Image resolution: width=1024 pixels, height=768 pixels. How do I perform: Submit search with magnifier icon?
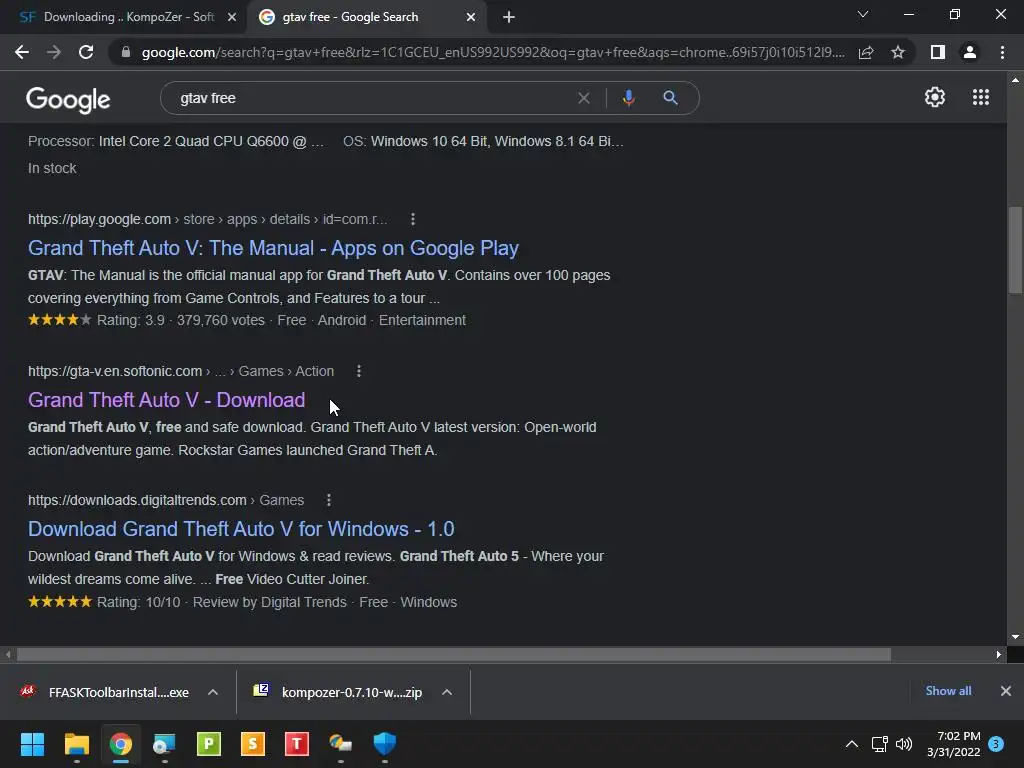[x=670, y=98]
